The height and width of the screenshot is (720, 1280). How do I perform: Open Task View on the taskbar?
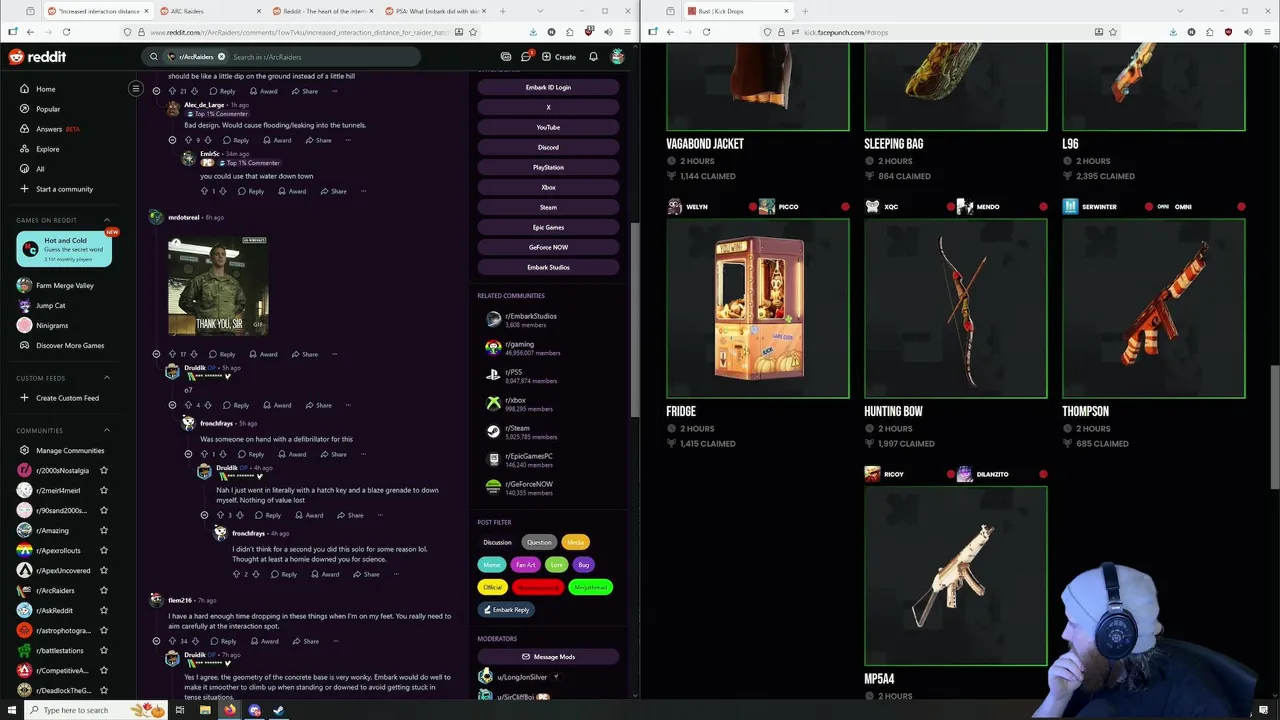pos(180,710)
